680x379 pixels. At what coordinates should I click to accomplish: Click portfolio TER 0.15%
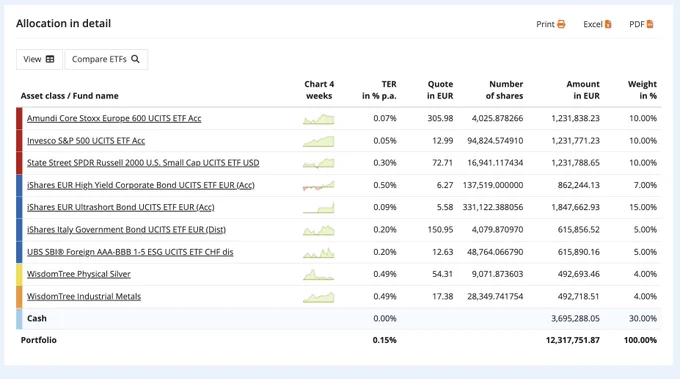click(385, 340)
